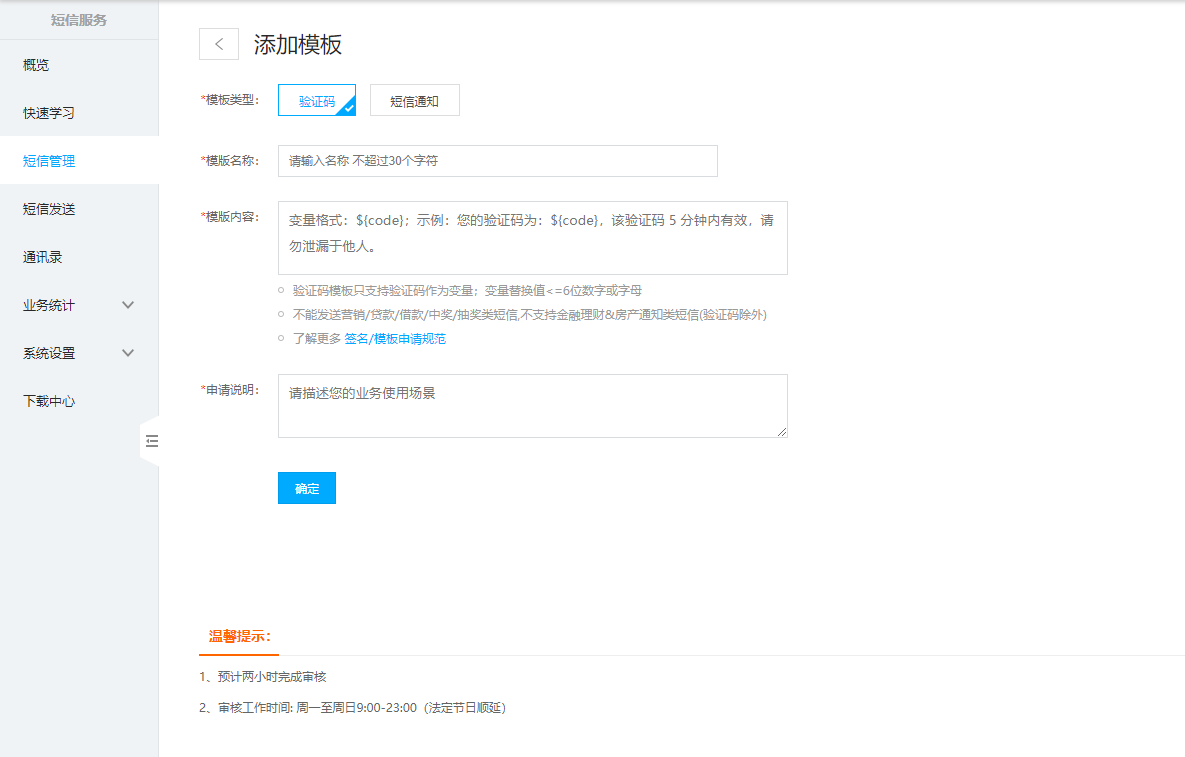Click inside the 模版内容 content textarea
Viewport: 1185px width, 757px height.
point(532,237)
